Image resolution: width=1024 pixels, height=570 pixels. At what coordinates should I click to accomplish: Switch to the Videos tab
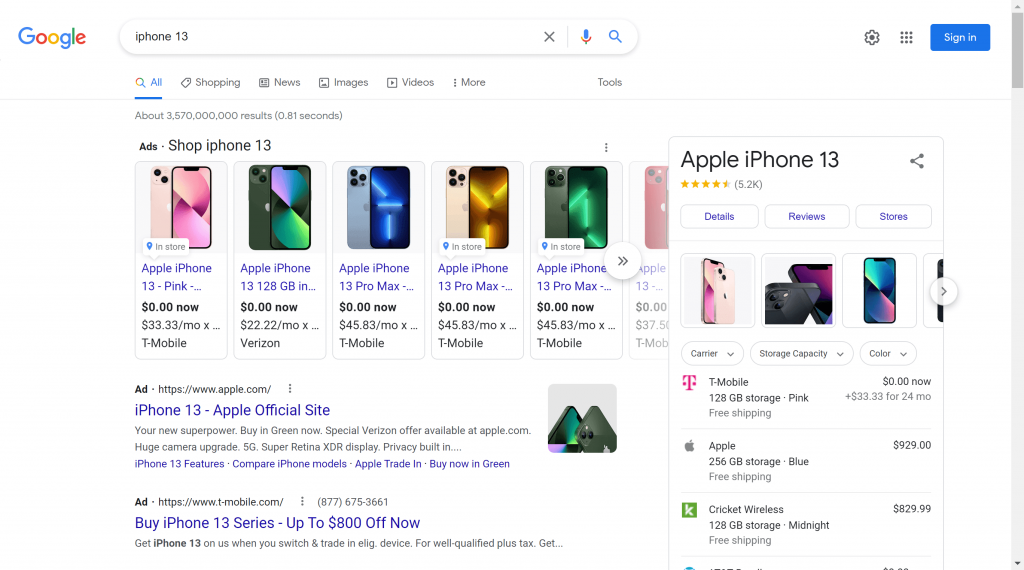(x=410, y=82)
